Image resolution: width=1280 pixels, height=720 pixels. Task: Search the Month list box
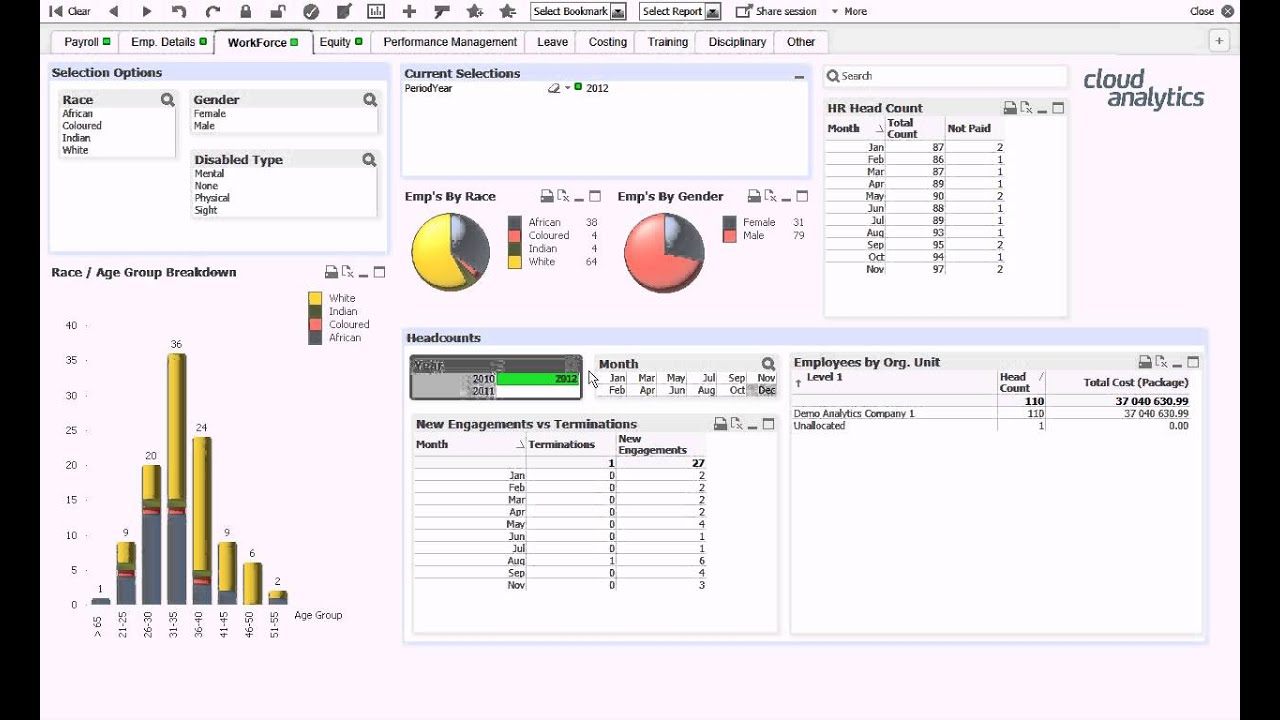[768, 364]
